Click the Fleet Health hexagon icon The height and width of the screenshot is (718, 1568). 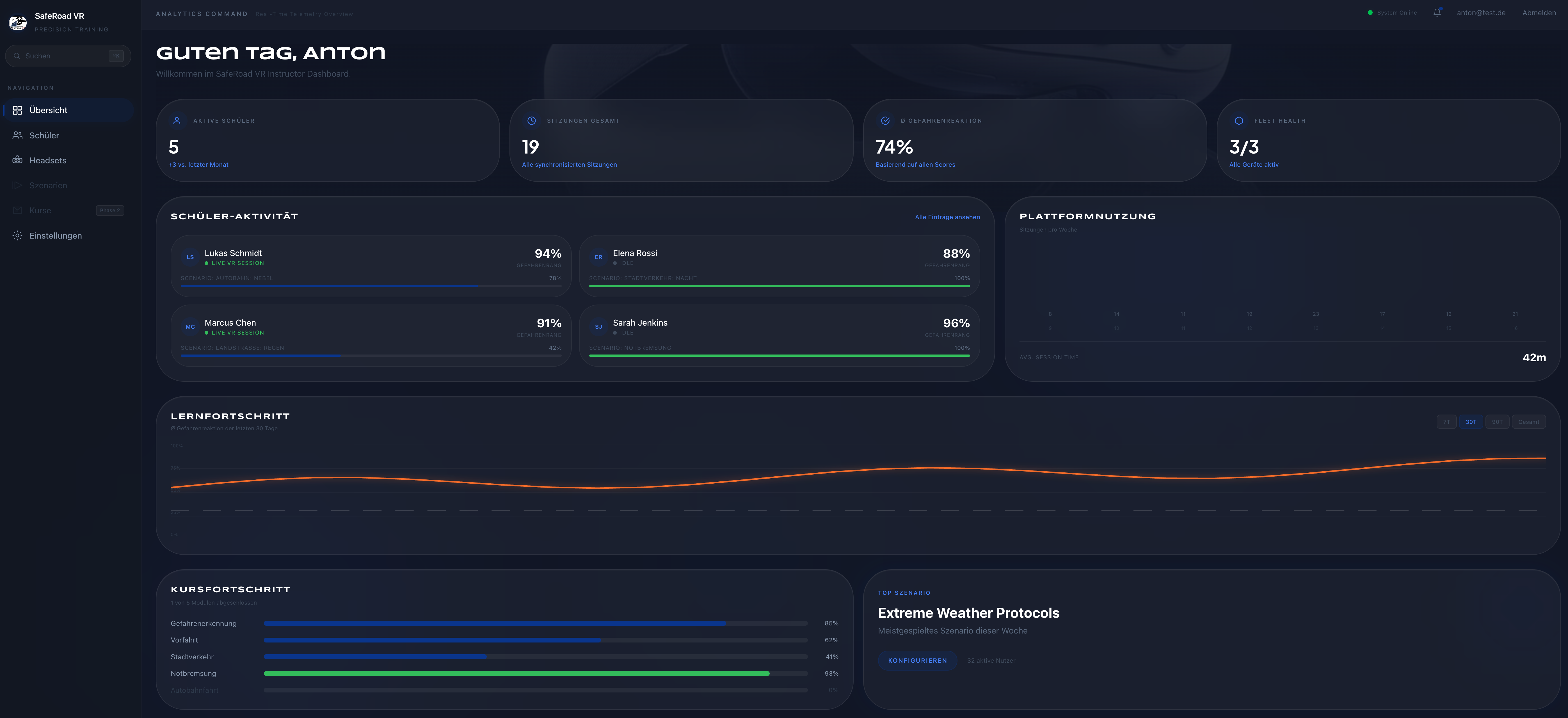pos(1239,120)
